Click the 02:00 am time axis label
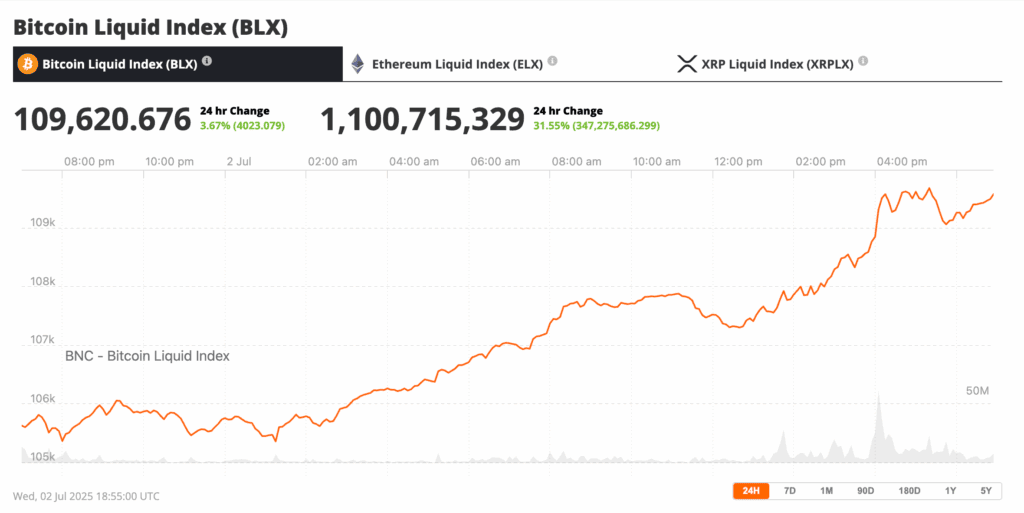 click(x=332, y=161)
